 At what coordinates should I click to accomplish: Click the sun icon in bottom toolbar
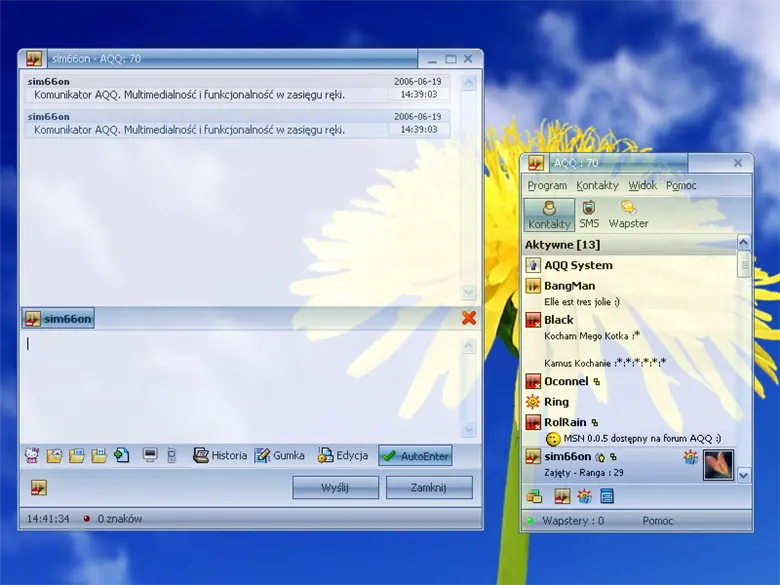click(585, 496)
